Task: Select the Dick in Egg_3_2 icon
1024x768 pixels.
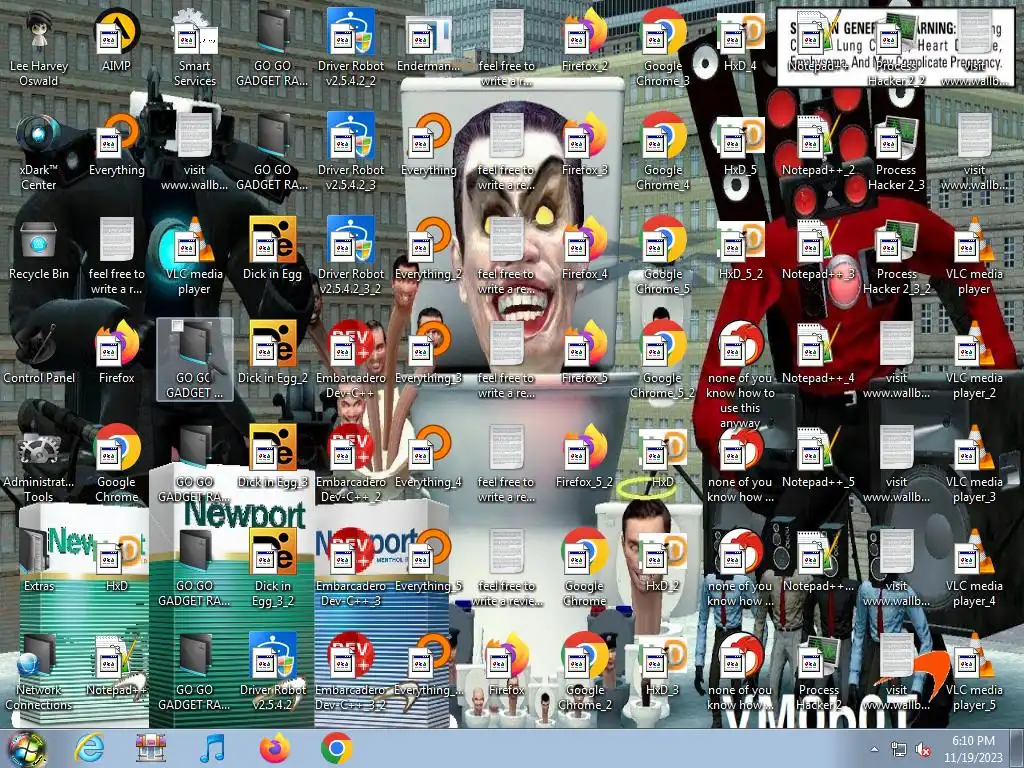Action: (272, 569)
